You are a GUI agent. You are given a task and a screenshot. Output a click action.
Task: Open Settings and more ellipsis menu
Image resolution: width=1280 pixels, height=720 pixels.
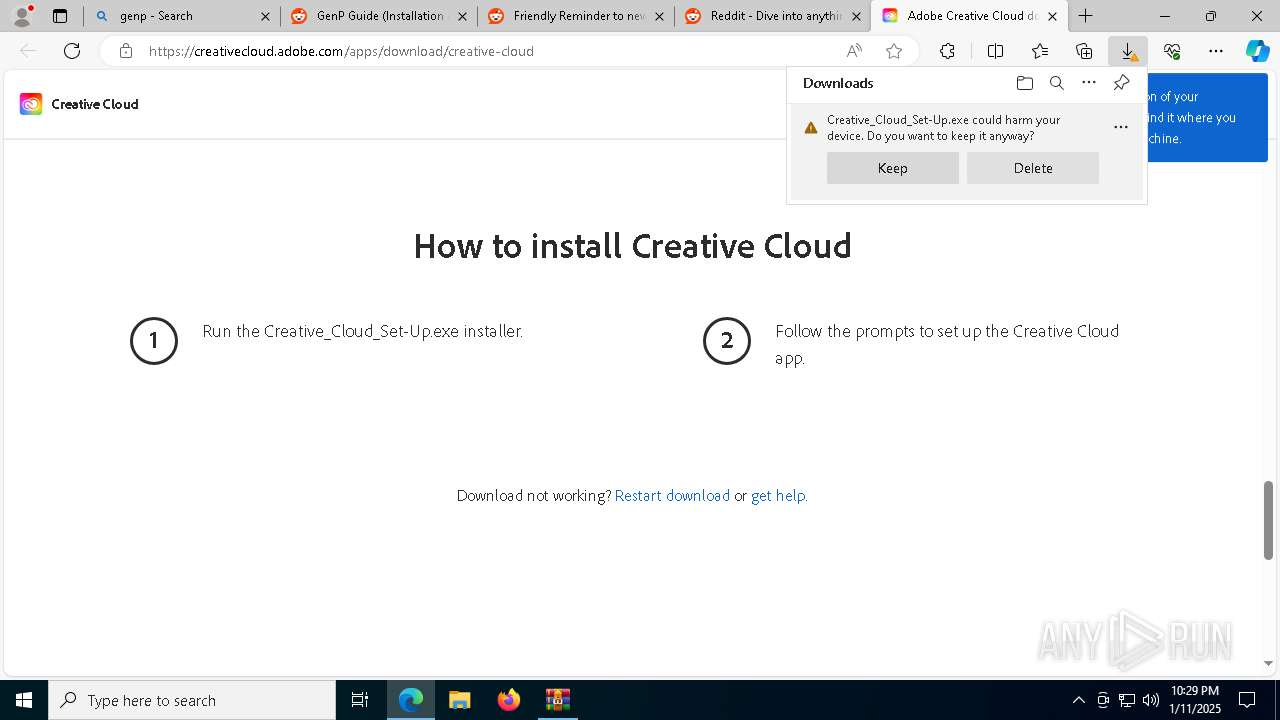pos(1216,51)
